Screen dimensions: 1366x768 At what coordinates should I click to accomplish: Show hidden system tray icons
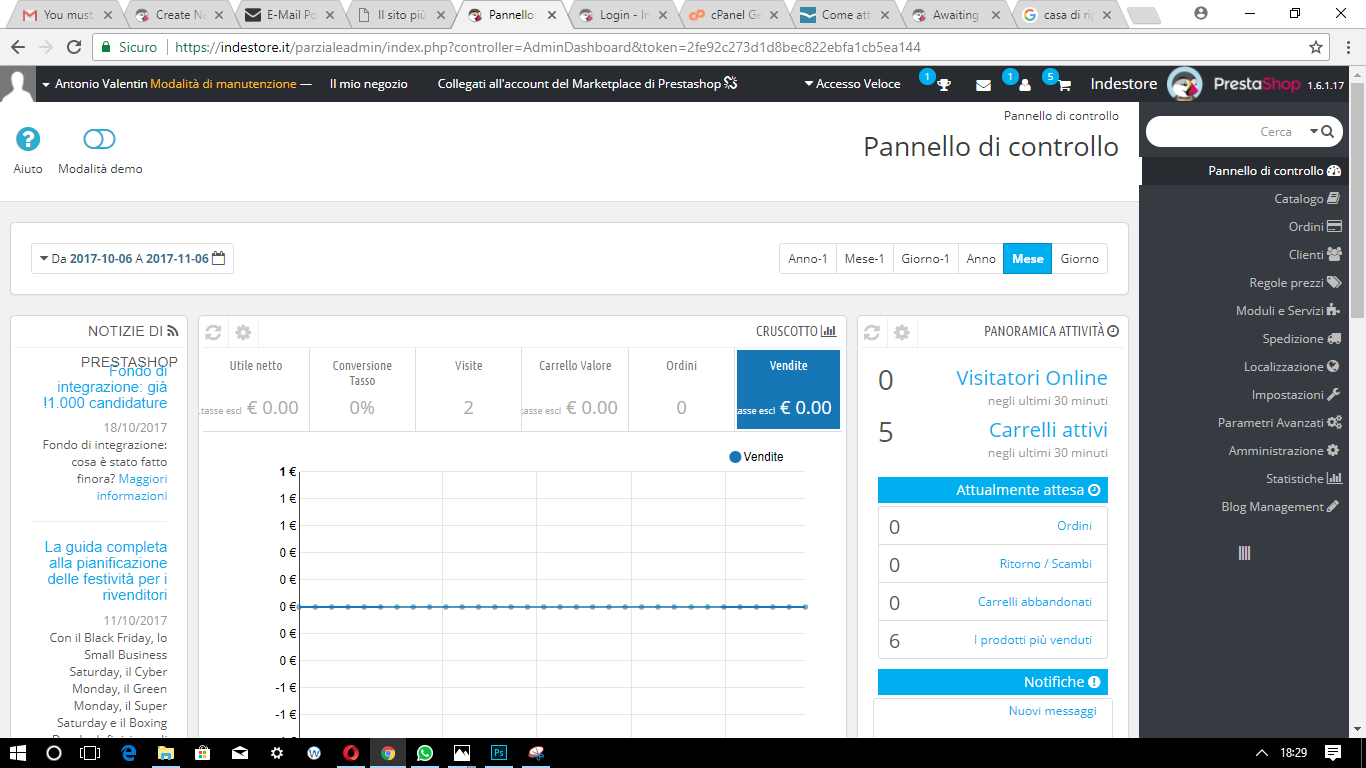click(x=1261, y=752)
